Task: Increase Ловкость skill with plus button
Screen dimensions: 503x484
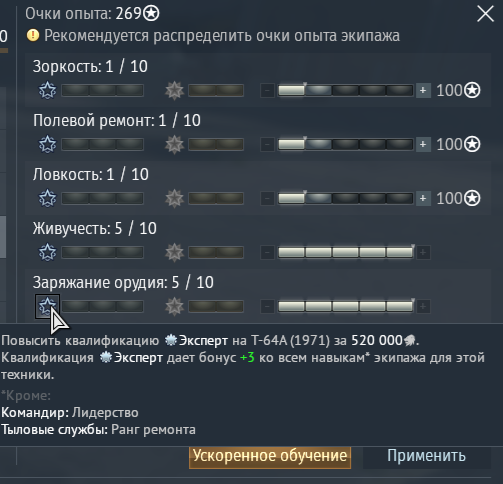Action: click(423, 198)
